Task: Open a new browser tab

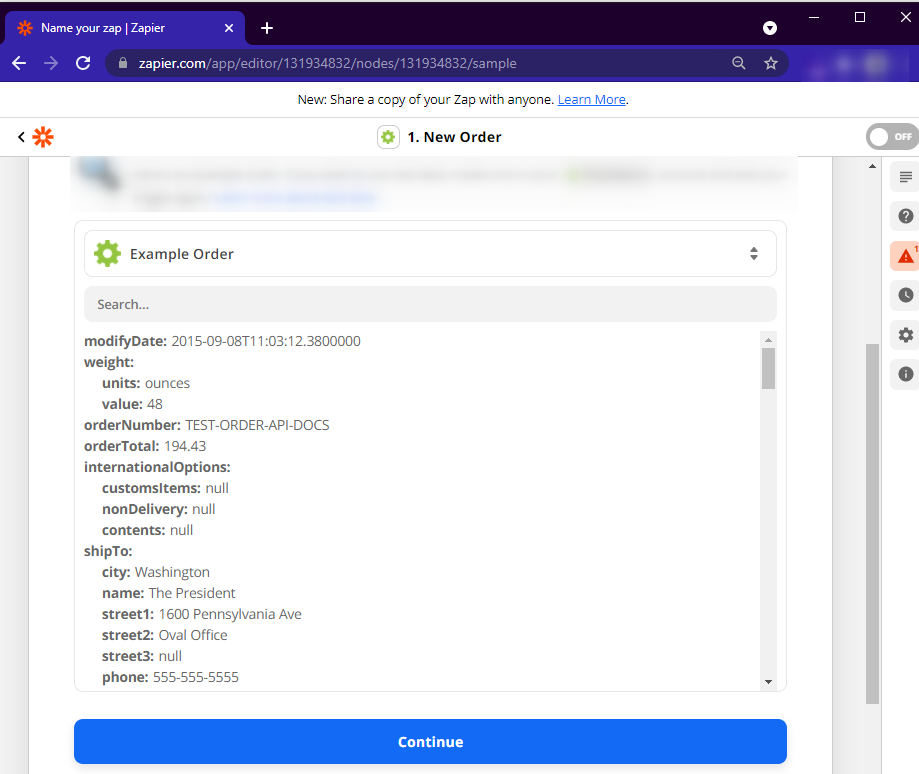Action: [x=267, y=28]
